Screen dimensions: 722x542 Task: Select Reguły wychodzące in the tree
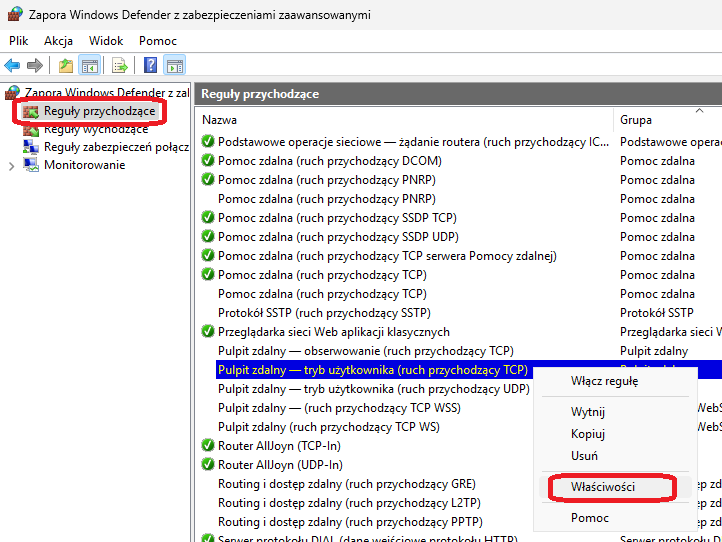click(x=95, y=129)
